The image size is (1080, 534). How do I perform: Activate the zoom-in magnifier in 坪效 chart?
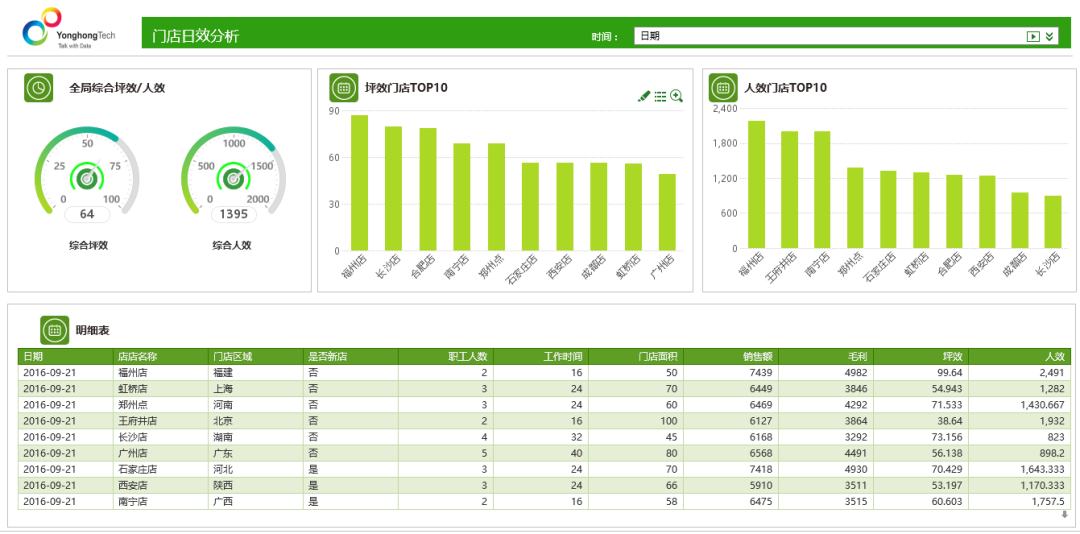[676, 96]
